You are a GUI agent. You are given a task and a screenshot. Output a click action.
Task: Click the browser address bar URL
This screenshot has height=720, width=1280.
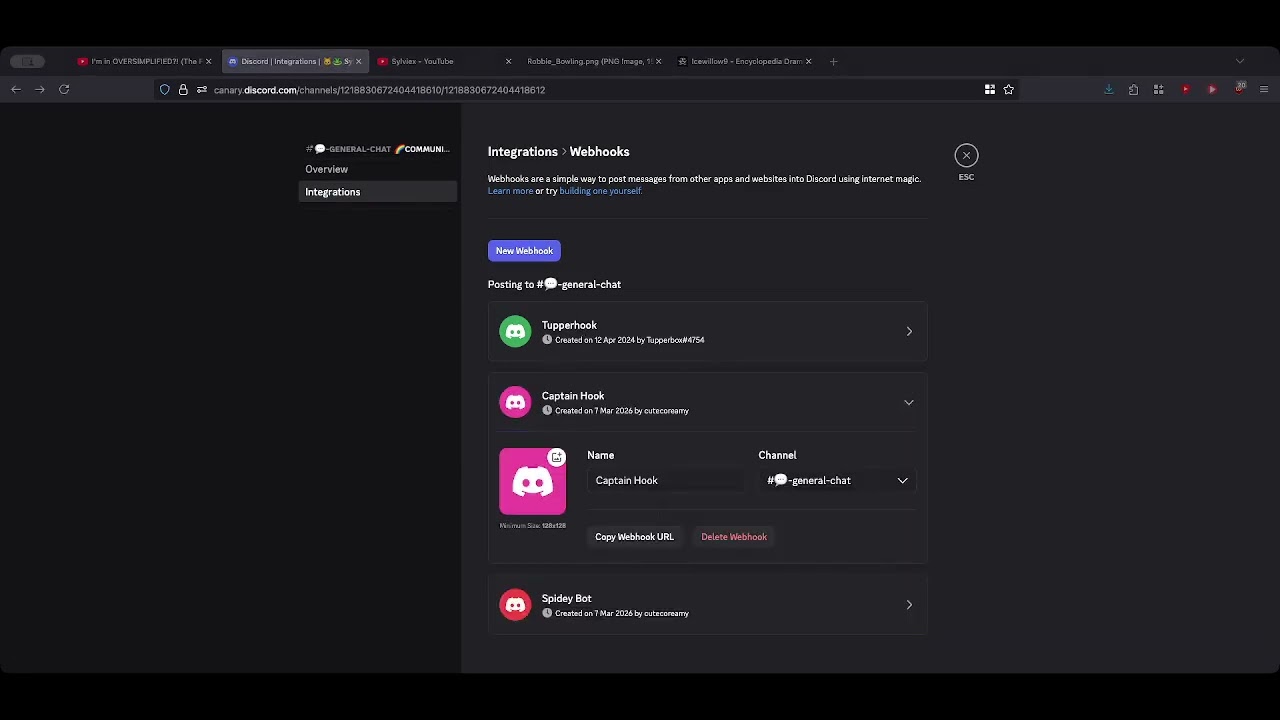click(379, 90)
